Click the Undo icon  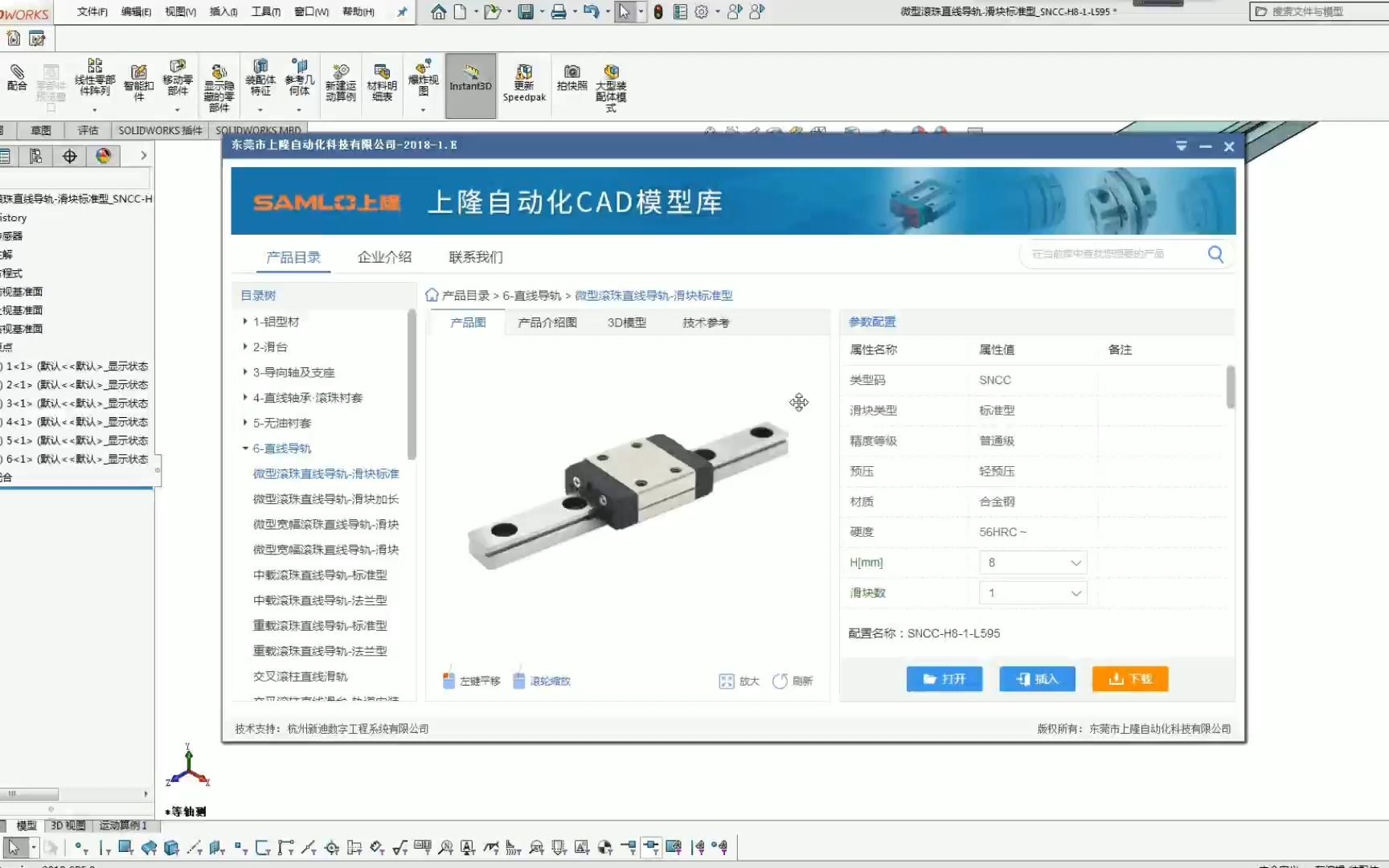591,12
